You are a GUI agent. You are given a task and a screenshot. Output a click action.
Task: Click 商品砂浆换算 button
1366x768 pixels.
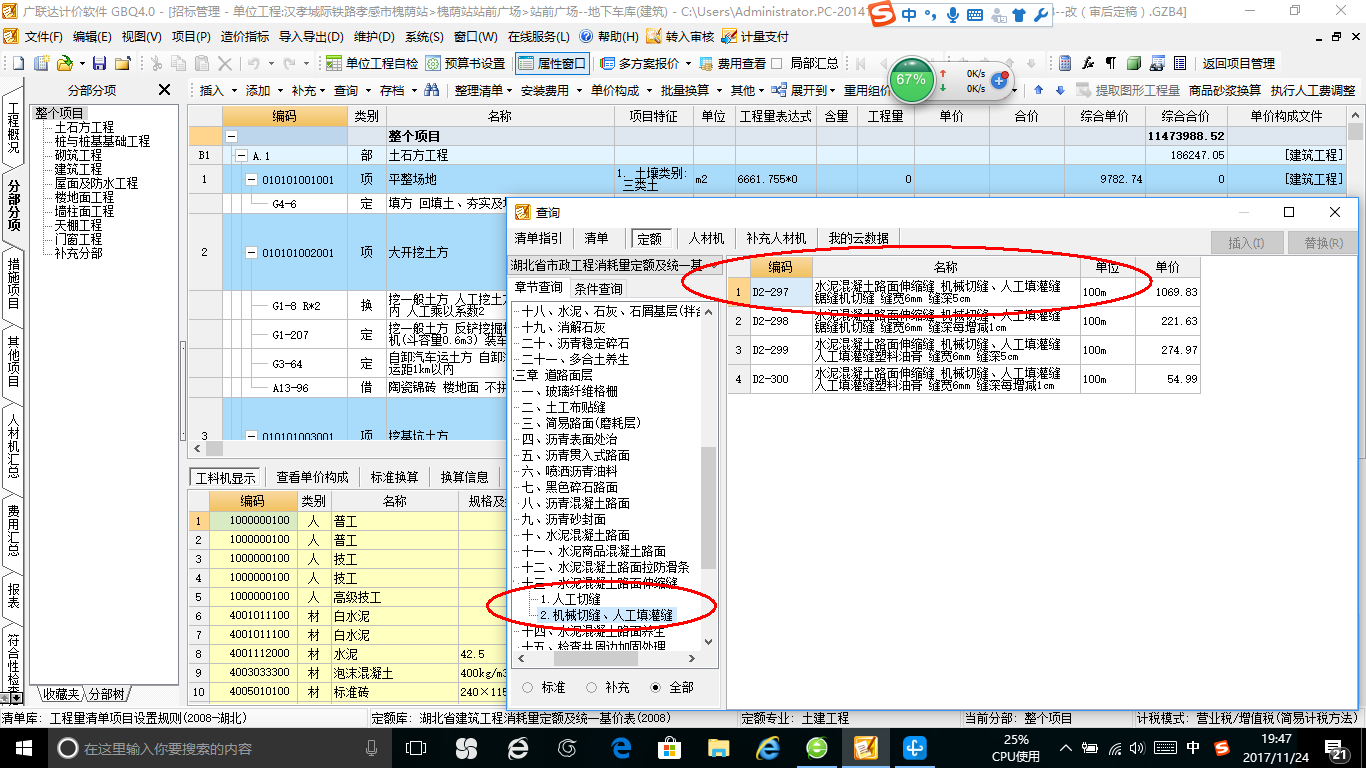coord(1225,90)
